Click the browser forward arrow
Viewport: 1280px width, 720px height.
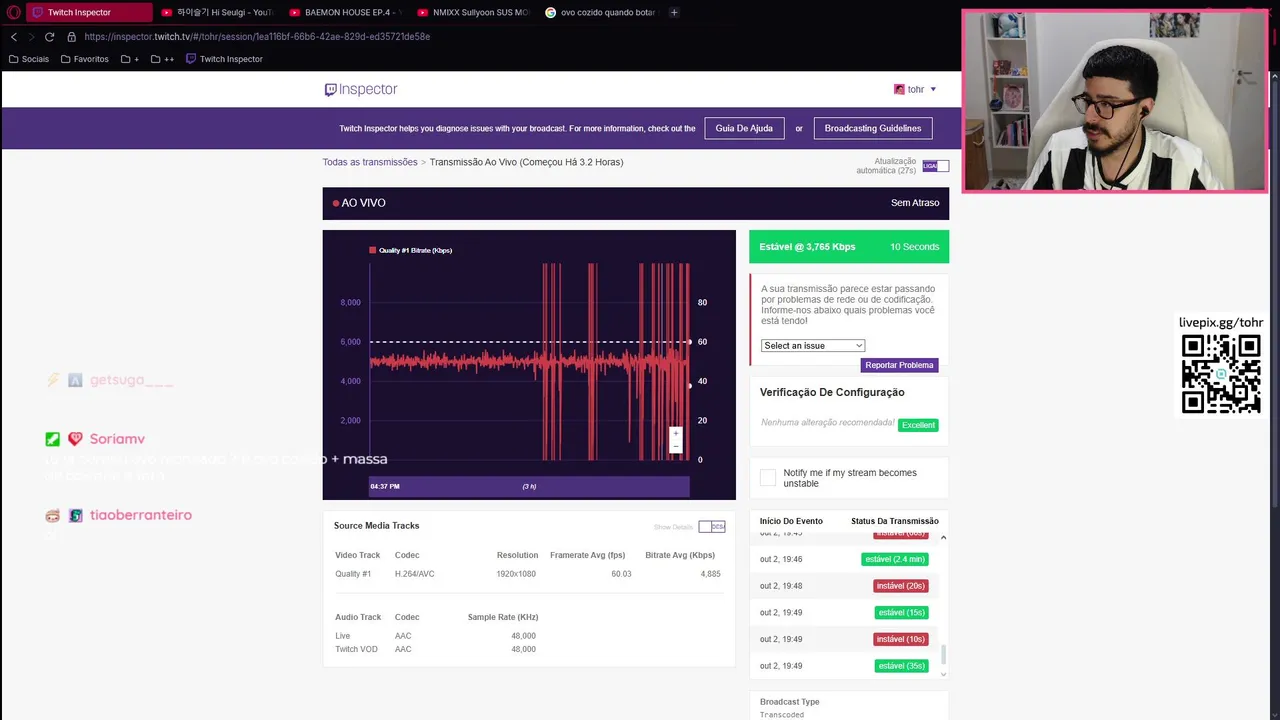pos(32,37)
